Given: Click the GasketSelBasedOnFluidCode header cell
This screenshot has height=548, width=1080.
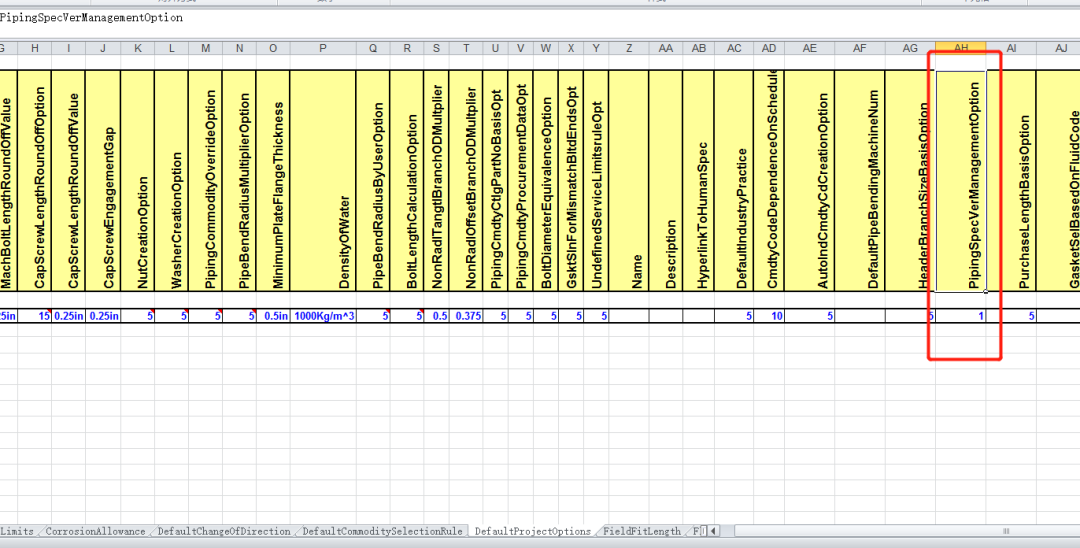Looking at the screenshot, I should click(1059, 180).
